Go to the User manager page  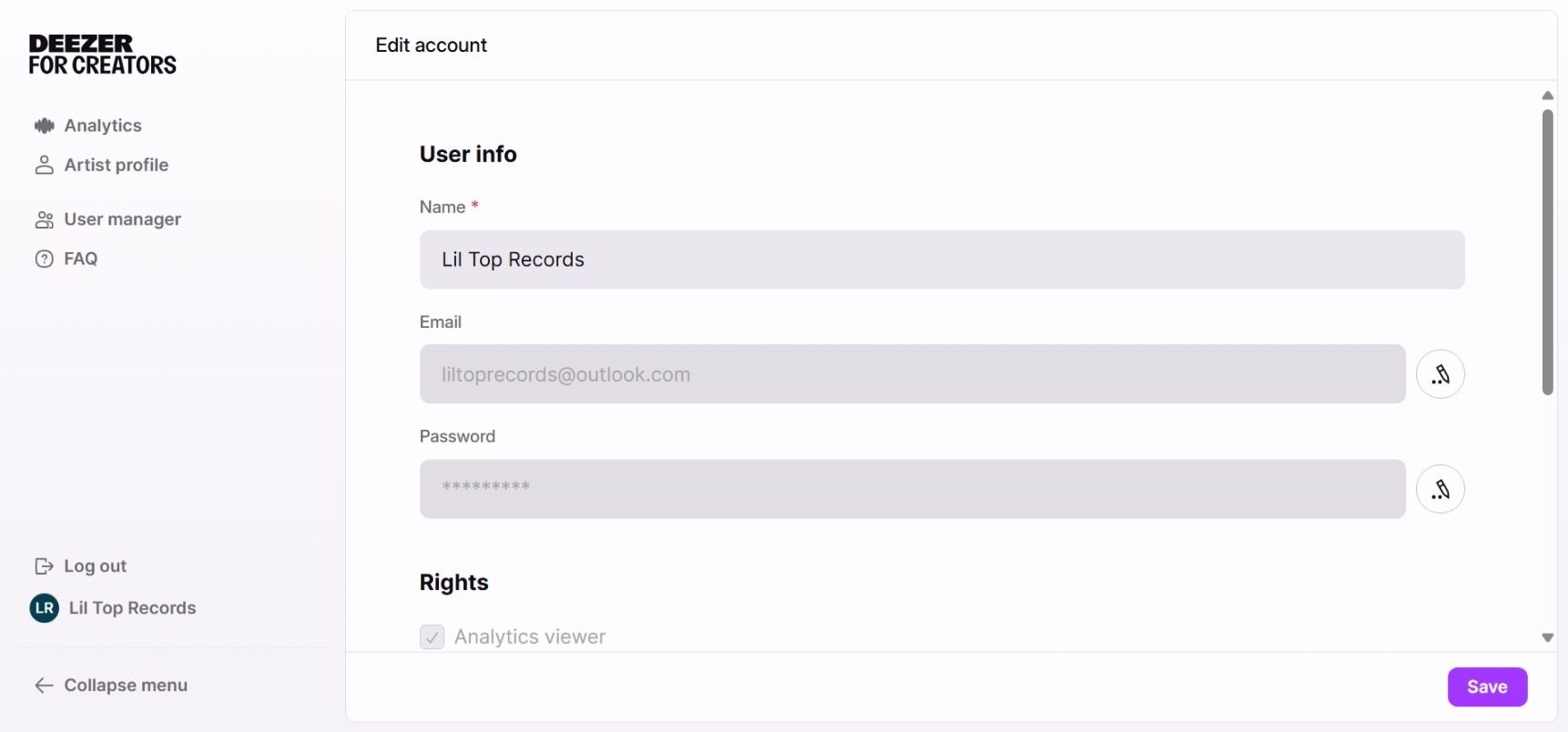pos(122,219)
